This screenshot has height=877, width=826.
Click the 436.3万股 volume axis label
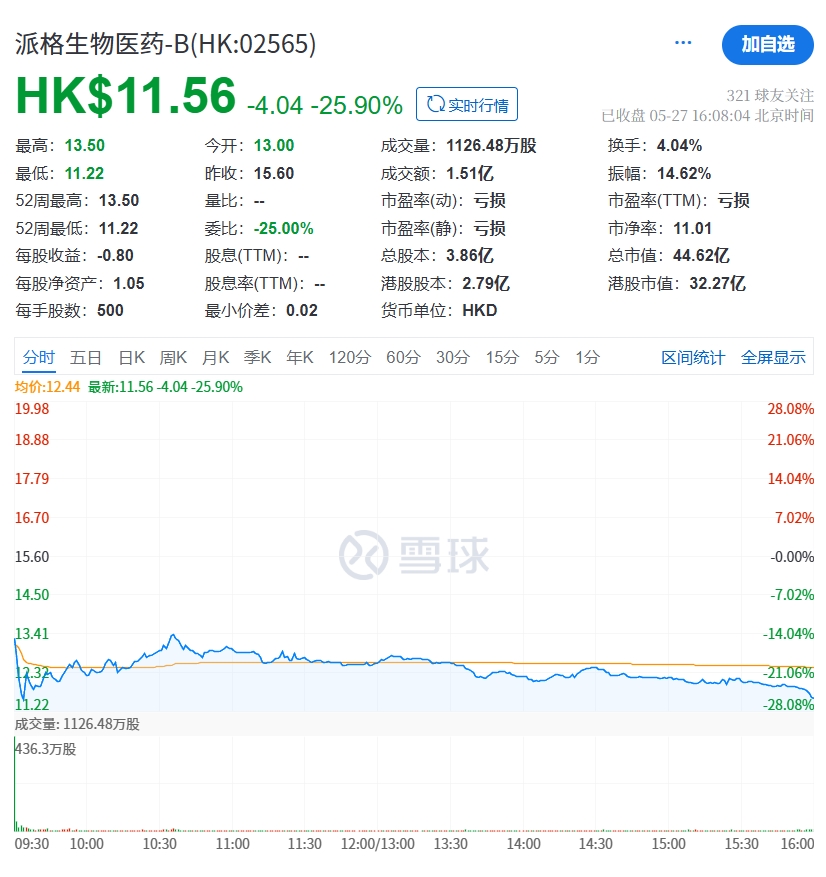46,749
